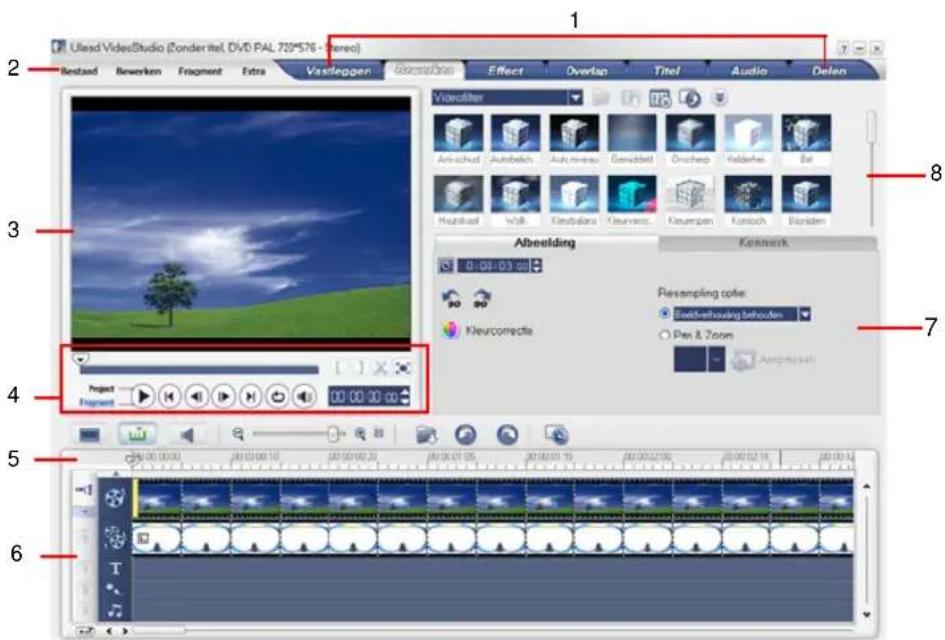Click the library vertical scrollbar thumb

872,127
